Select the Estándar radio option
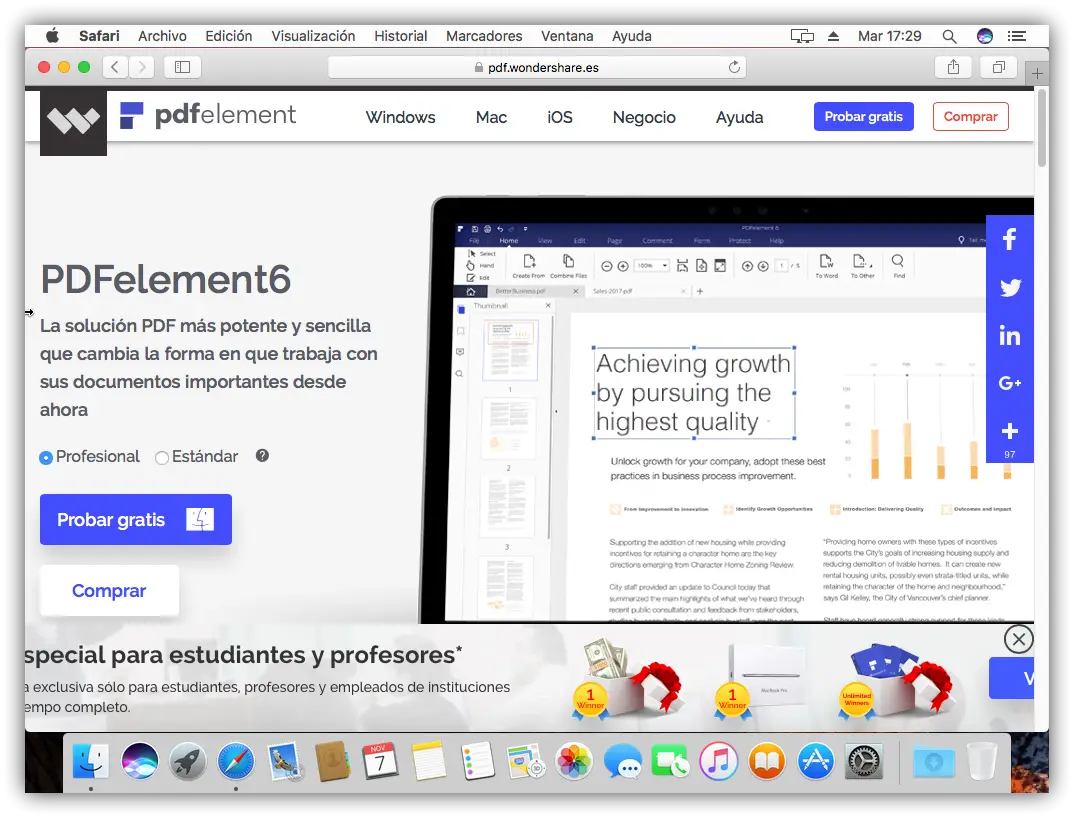Image resolution: width=1074 pixels, height=818 pixels. click(x=162, y=458)
